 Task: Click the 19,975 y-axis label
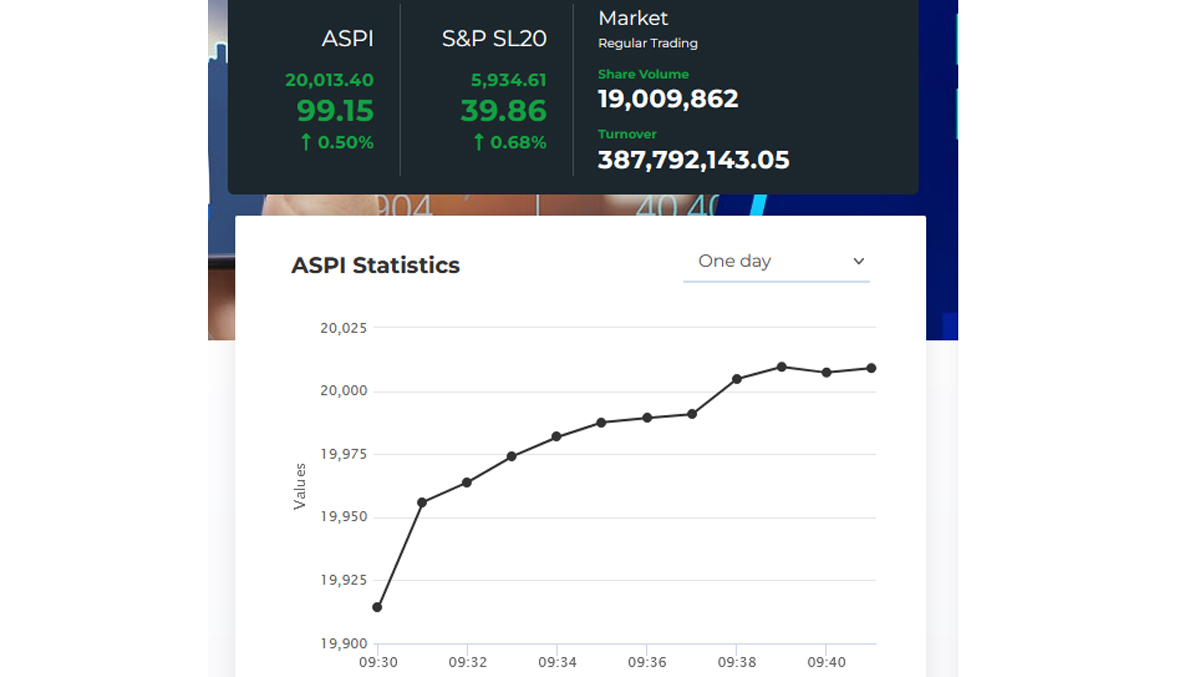click(344, 454)
